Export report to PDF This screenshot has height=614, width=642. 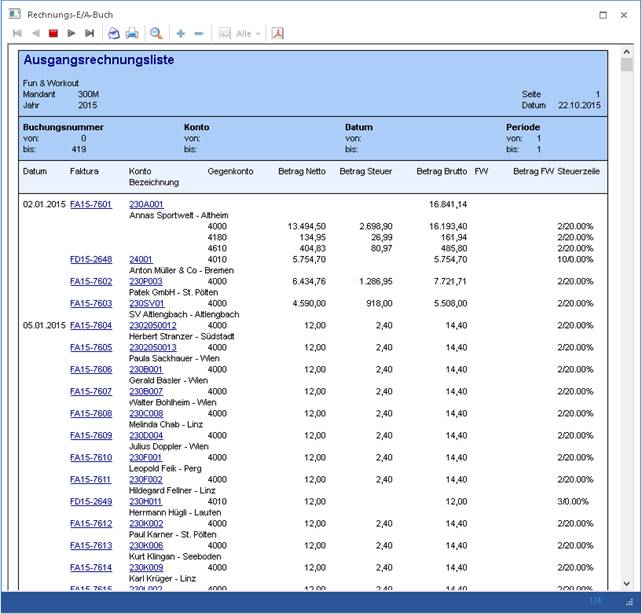(x=277, y=33)
